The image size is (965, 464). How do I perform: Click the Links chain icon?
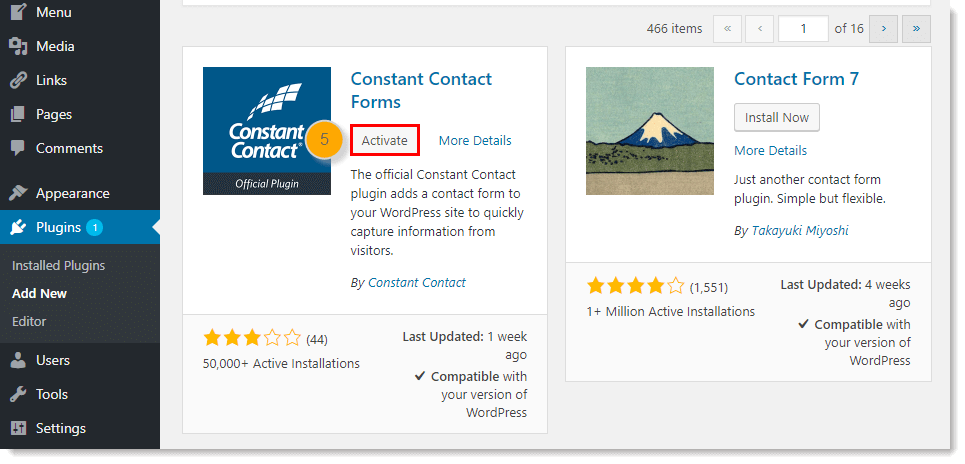point(18,80)
